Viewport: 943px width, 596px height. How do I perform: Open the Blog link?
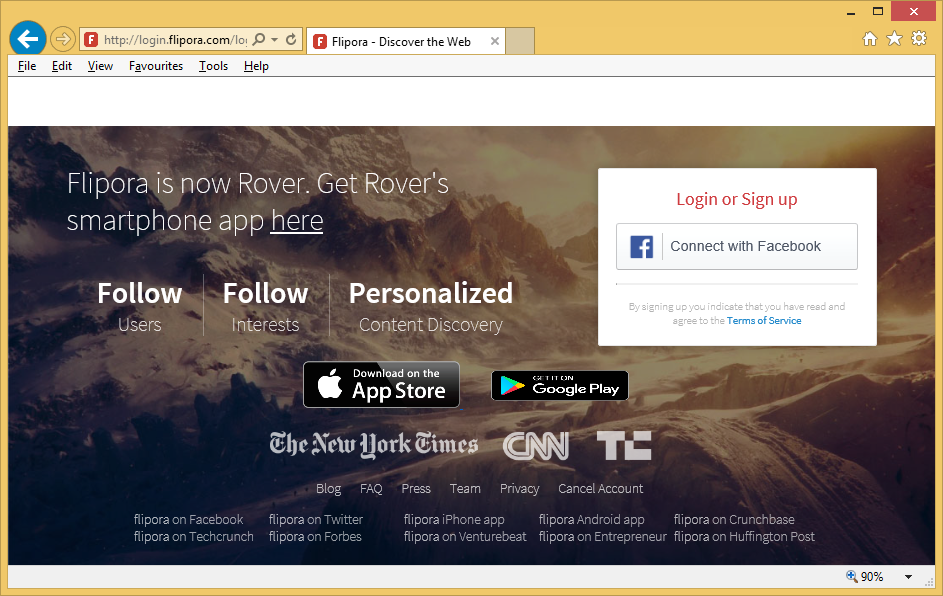point(328,489)
